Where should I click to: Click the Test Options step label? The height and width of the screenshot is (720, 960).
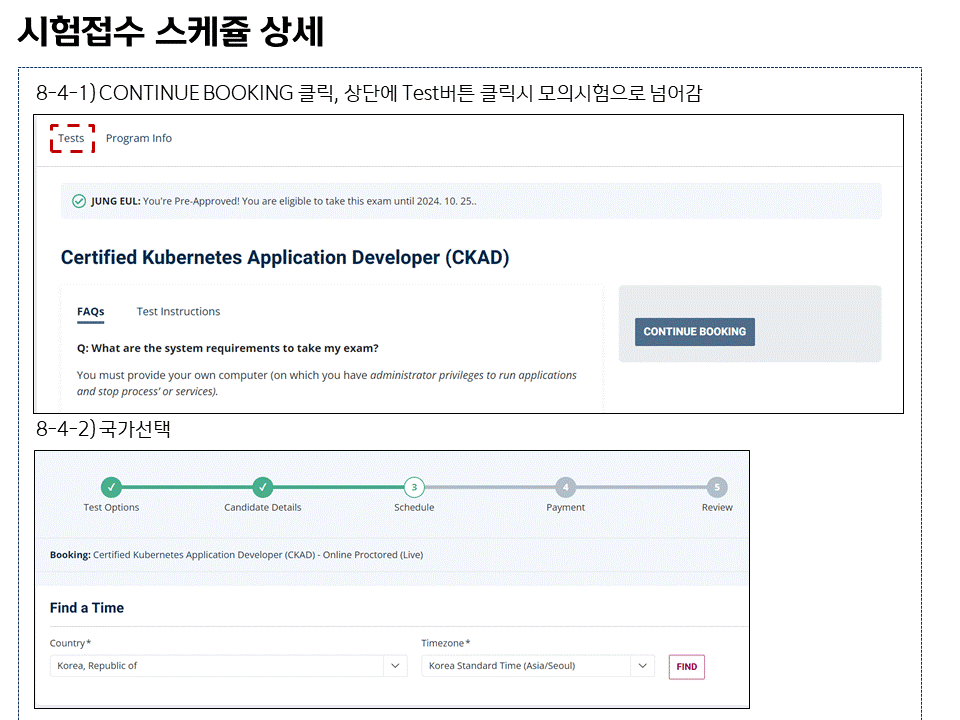111,508
